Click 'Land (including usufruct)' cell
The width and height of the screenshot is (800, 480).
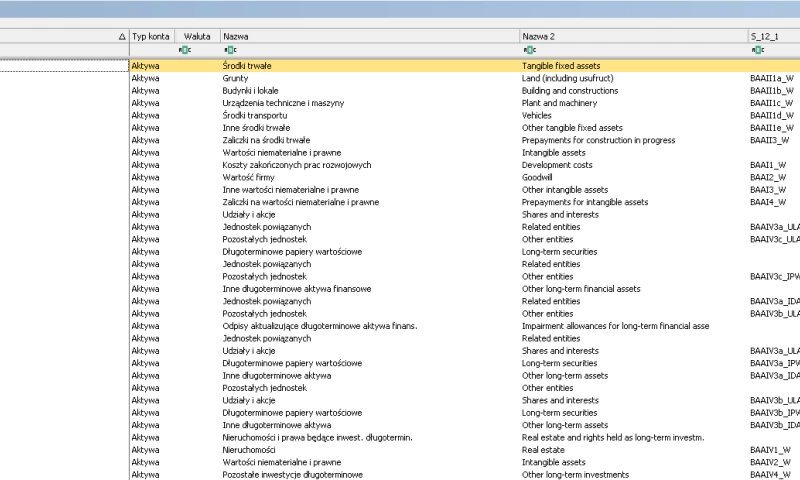[567, 78]
